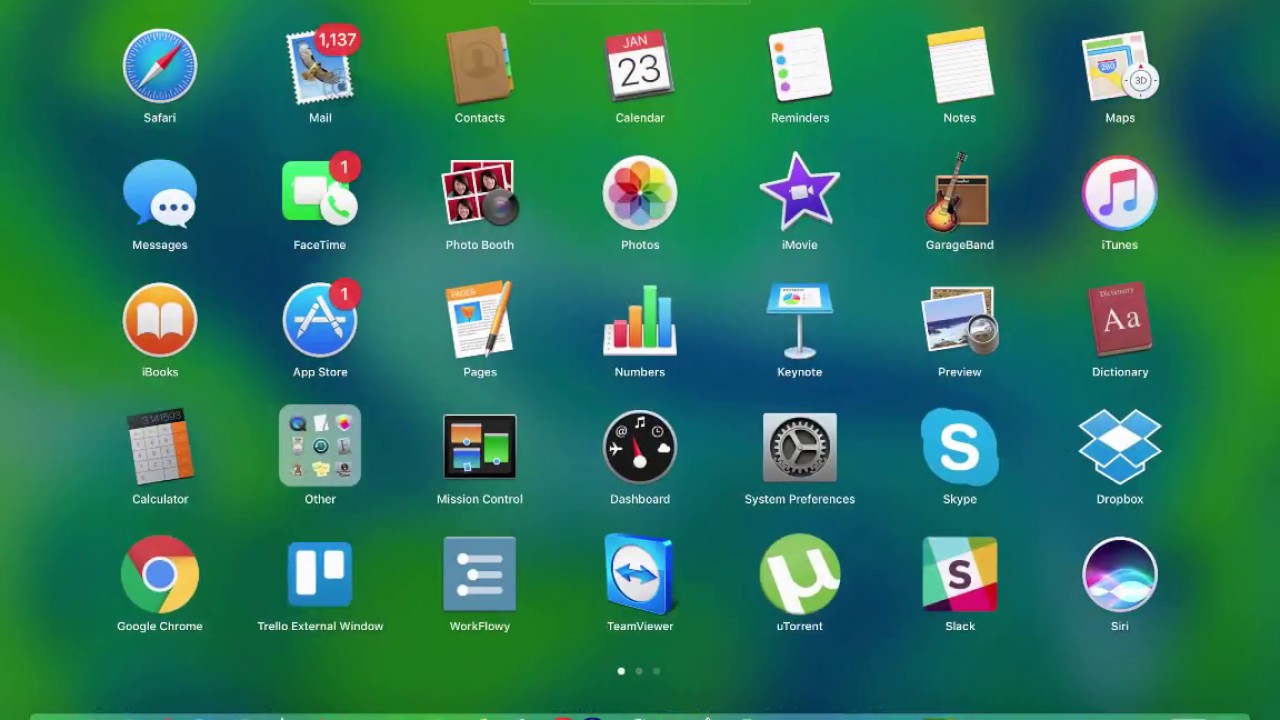Open the Calendar app showing Jan 23
Screen dimensions: 1280x720
640,66
